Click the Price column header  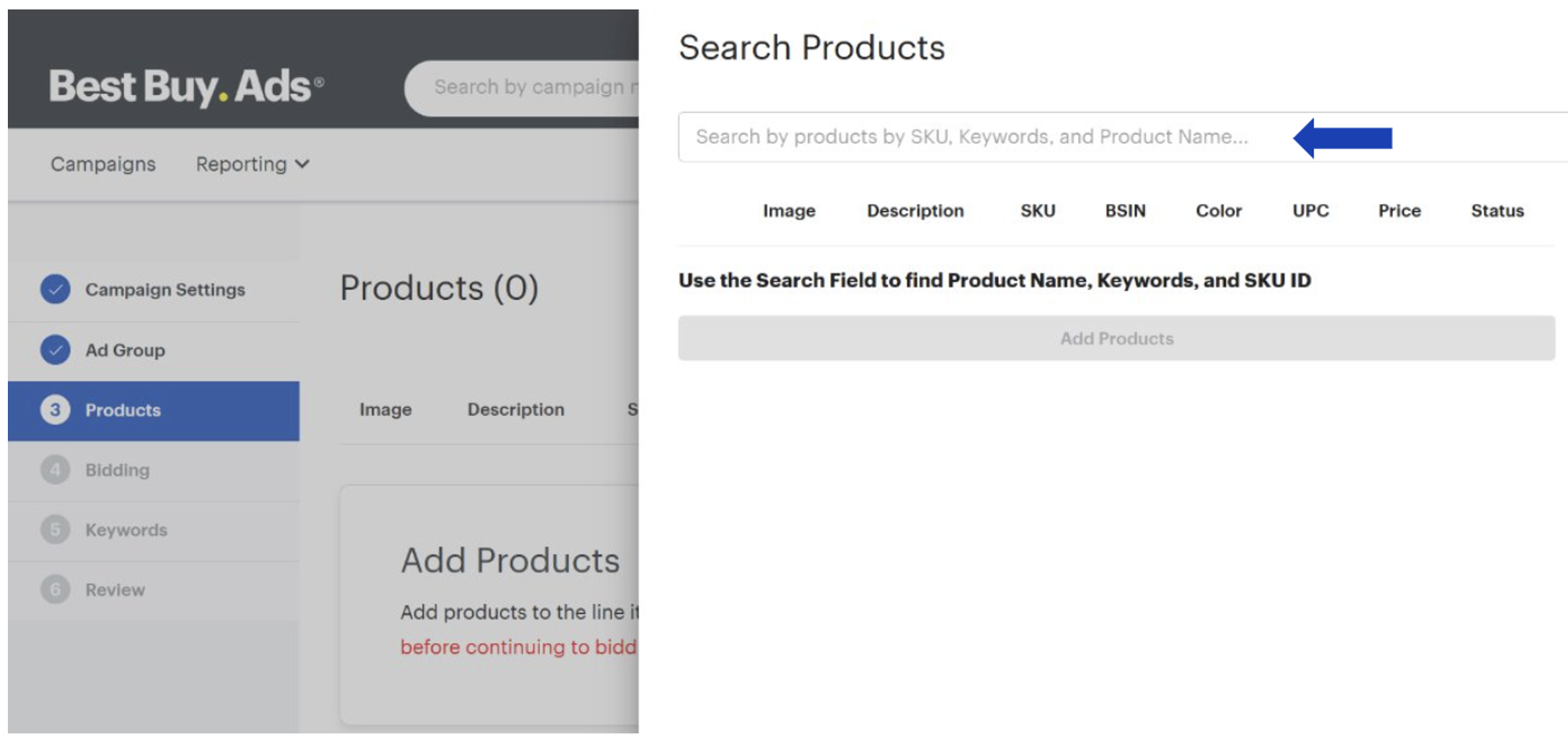[x=1399, y=210]
